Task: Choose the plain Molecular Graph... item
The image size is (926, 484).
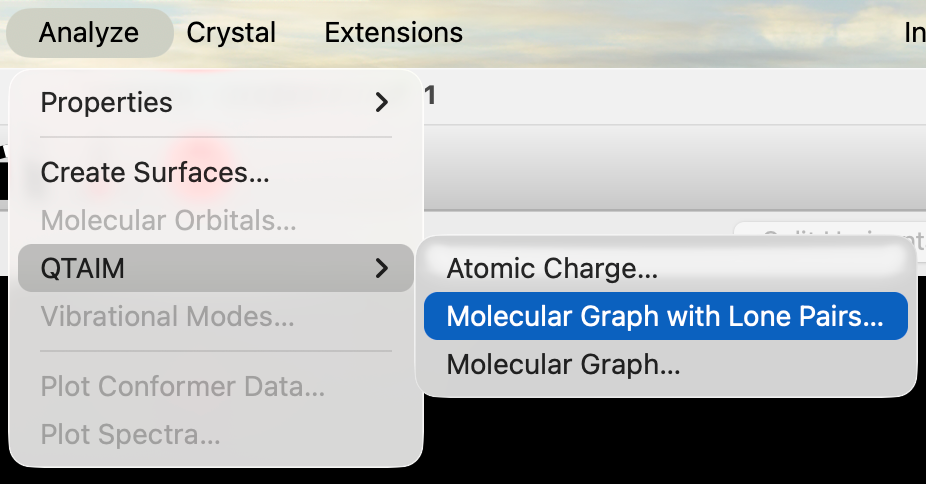Action: tap(563, 364)
